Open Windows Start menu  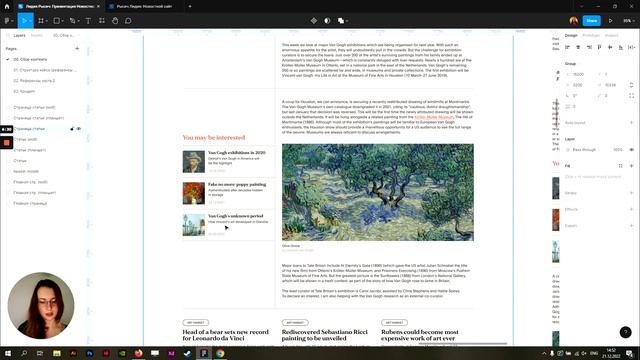pos(8,353)
